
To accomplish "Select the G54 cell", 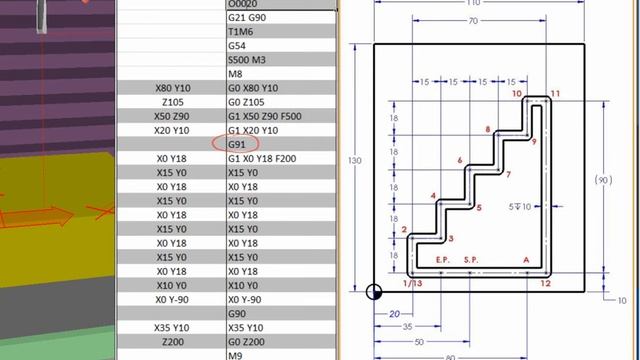I will coord(282,46).
